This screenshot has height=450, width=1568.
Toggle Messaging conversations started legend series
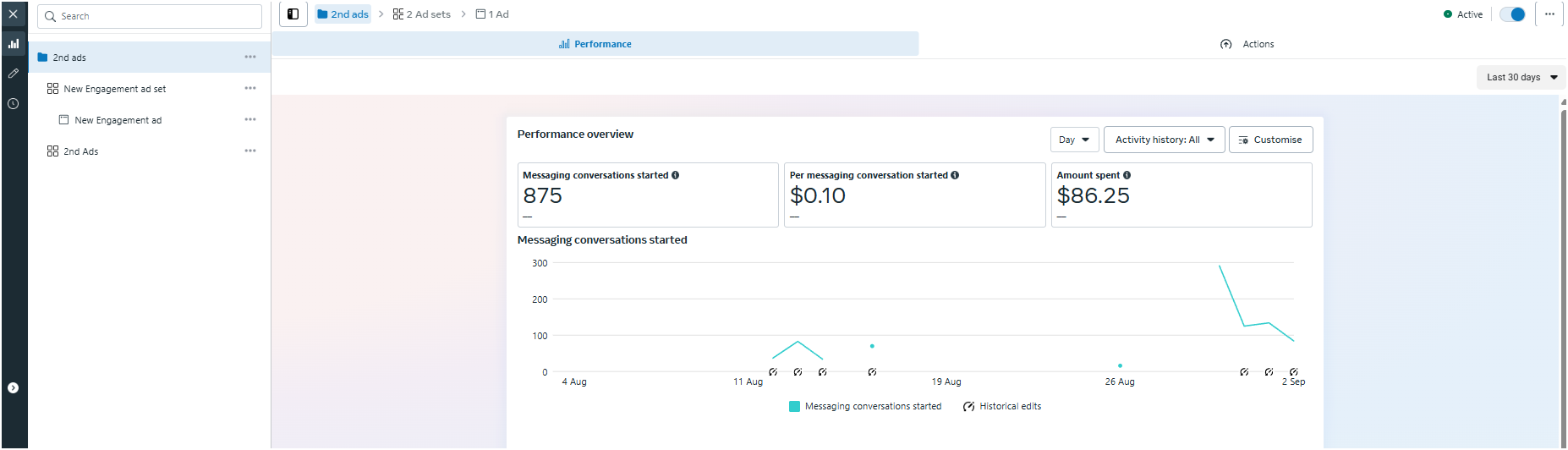865,407
